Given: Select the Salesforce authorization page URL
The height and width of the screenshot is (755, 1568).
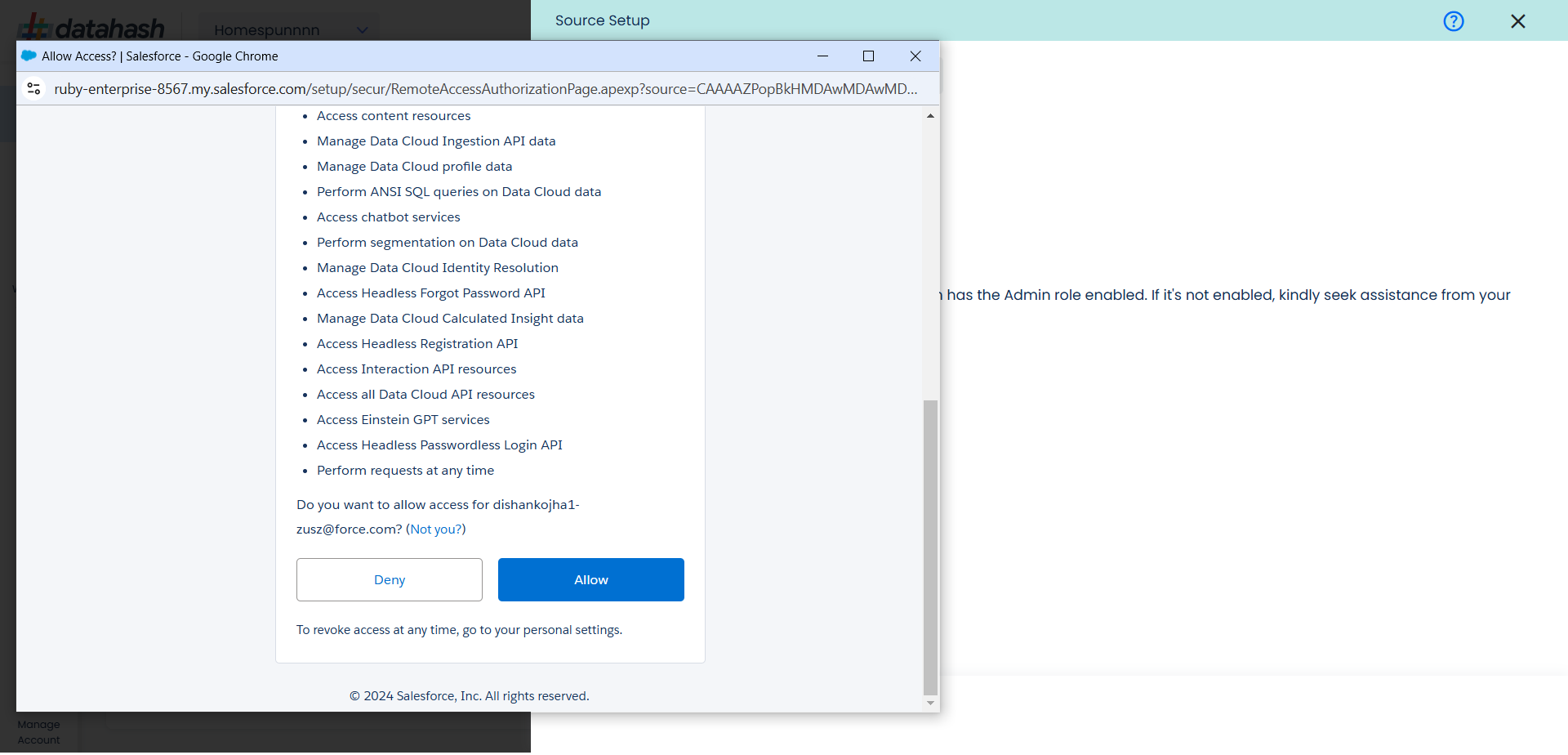Looking at the screenshot, I should coord(486,88).
